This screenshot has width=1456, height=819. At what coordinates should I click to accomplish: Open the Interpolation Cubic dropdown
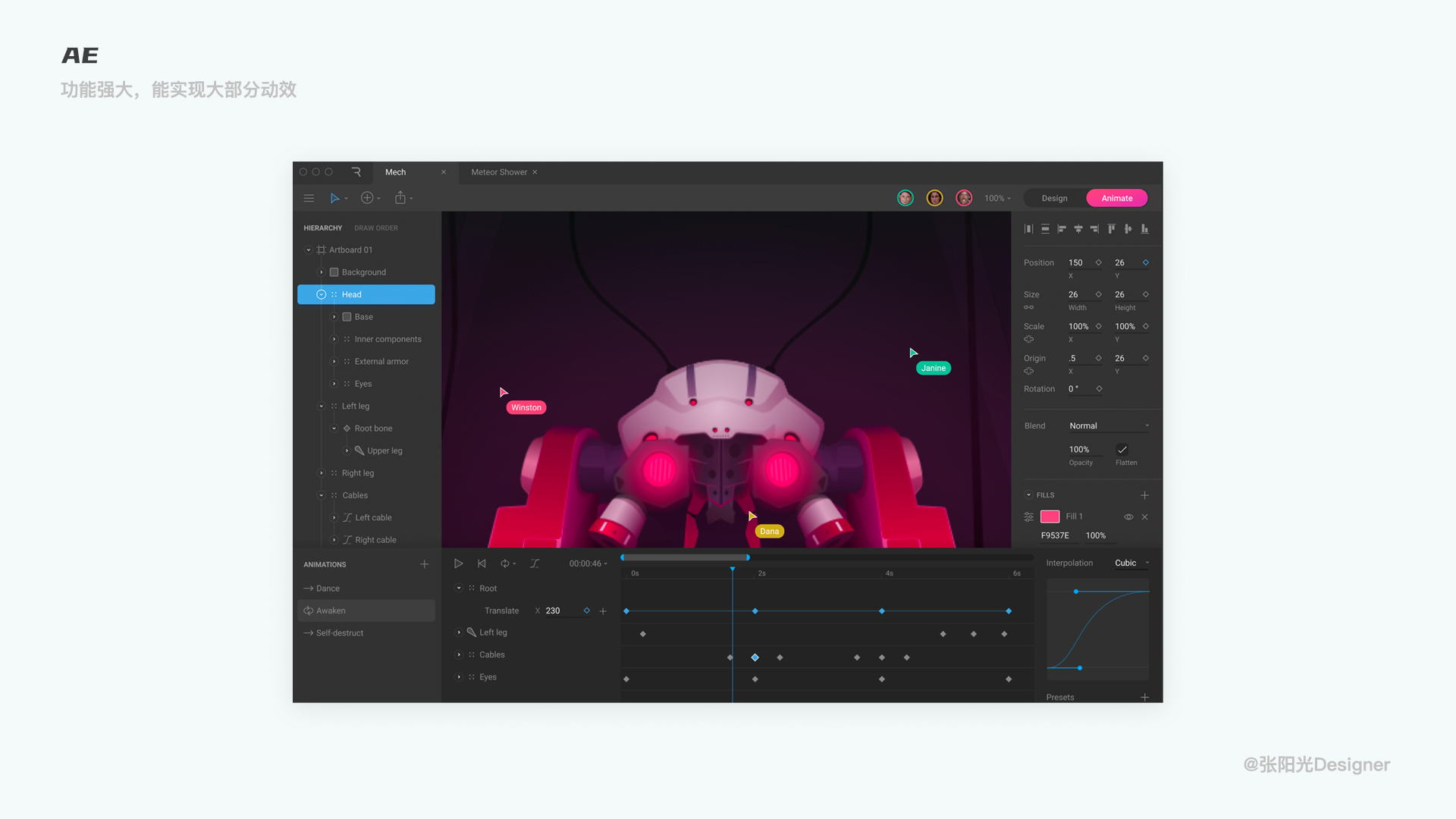pyautogui.click(x=1131, y=563)
